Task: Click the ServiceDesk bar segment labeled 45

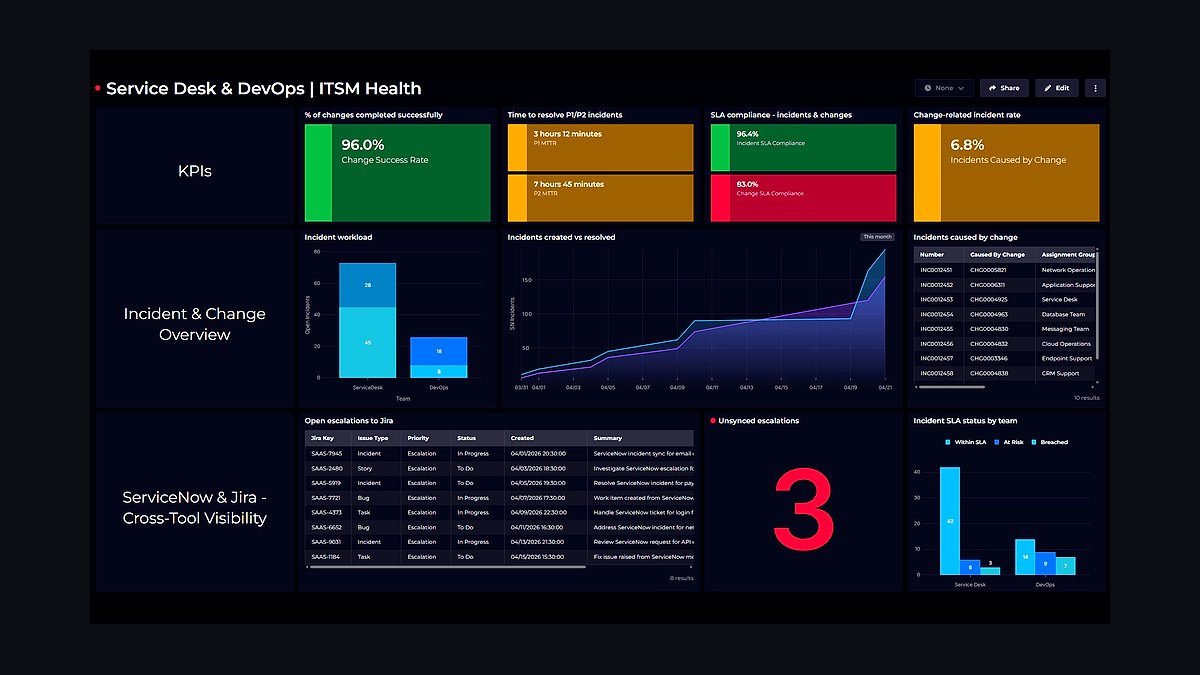Action: [x=367, y=343]
